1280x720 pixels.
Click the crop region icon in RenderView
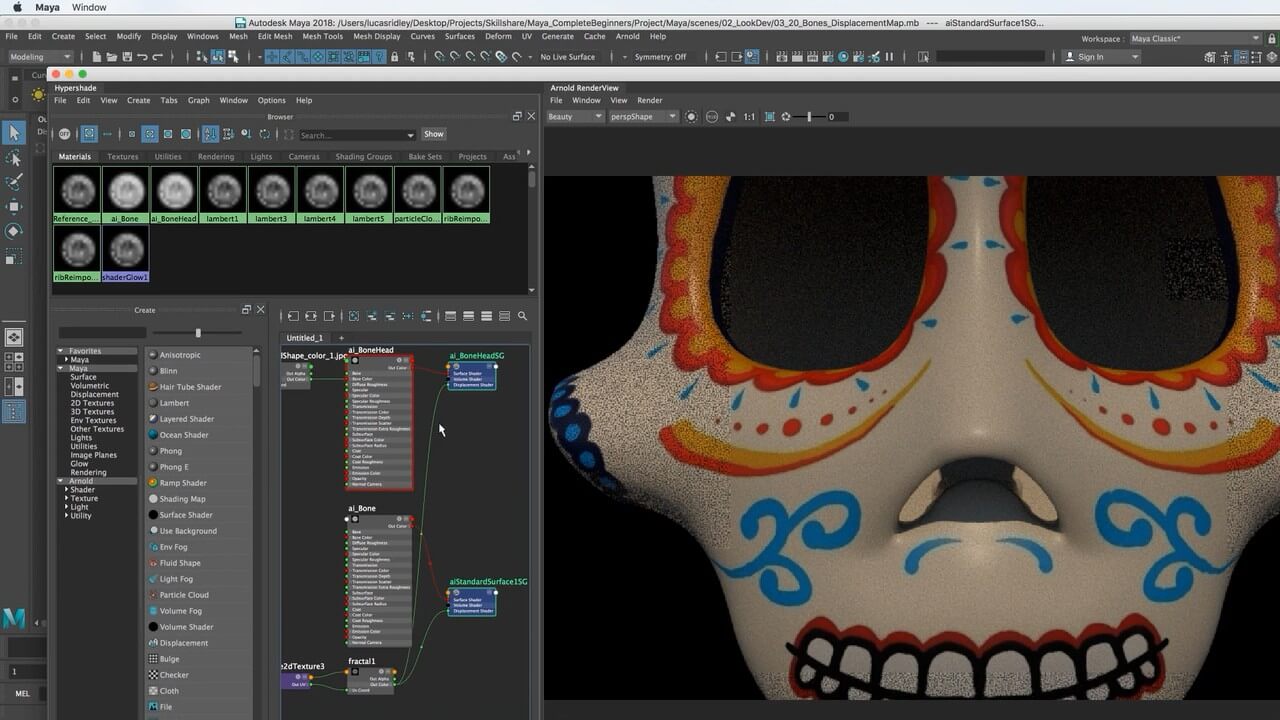pyautogui.click(x=769, y=117)
